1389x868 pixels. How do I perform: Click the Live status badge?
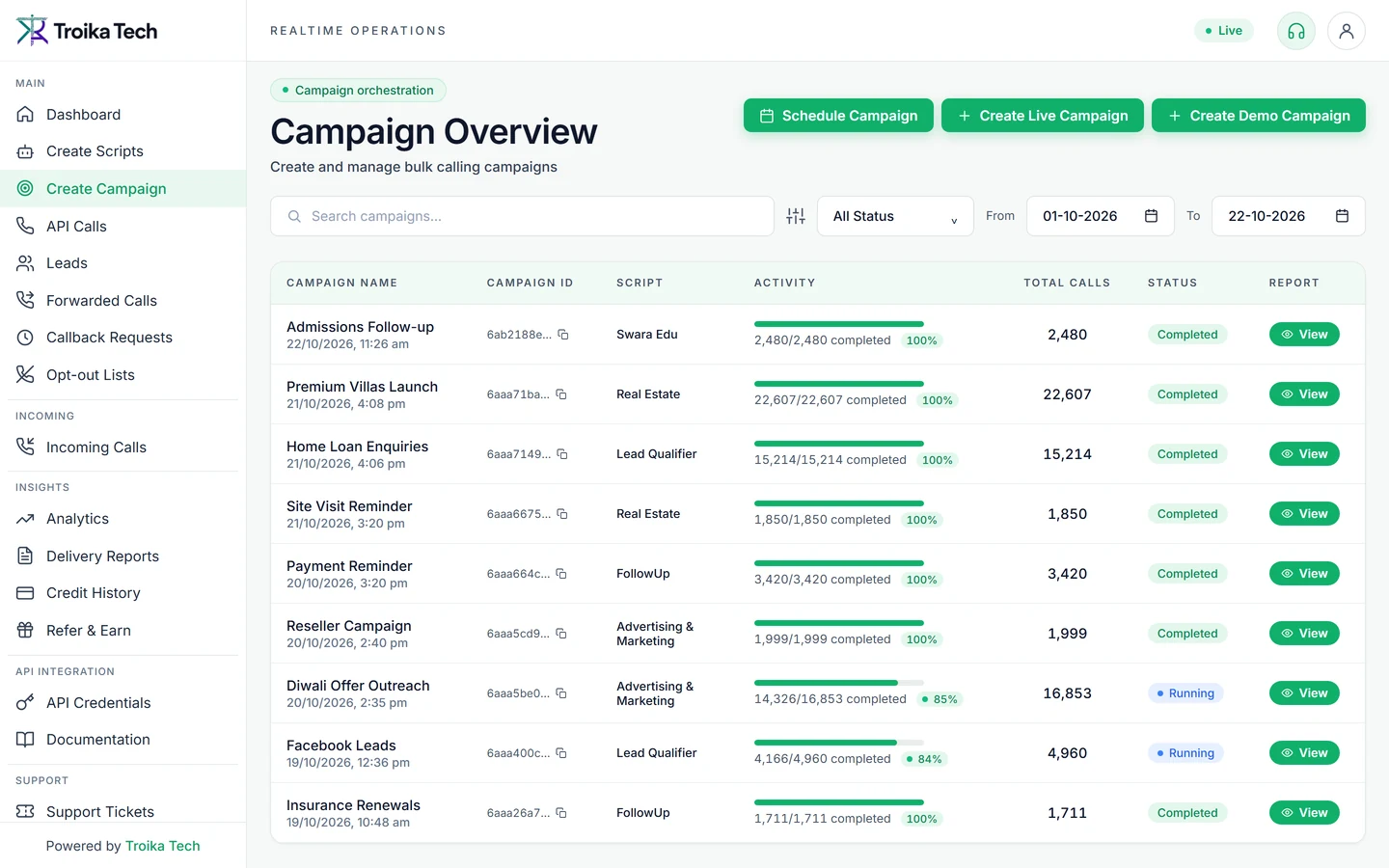pyautogui.click(x=1224, y=31)
